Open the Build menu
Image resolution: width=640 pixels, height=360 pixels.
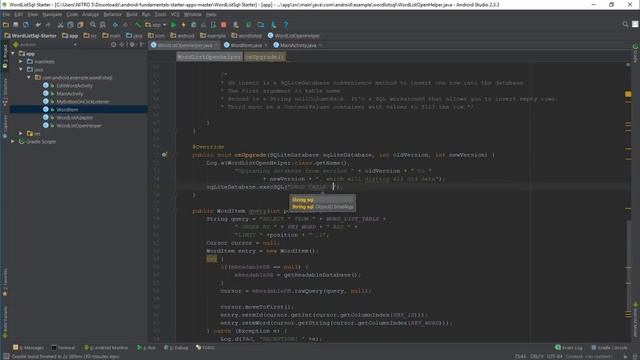(x=132, y=14)
